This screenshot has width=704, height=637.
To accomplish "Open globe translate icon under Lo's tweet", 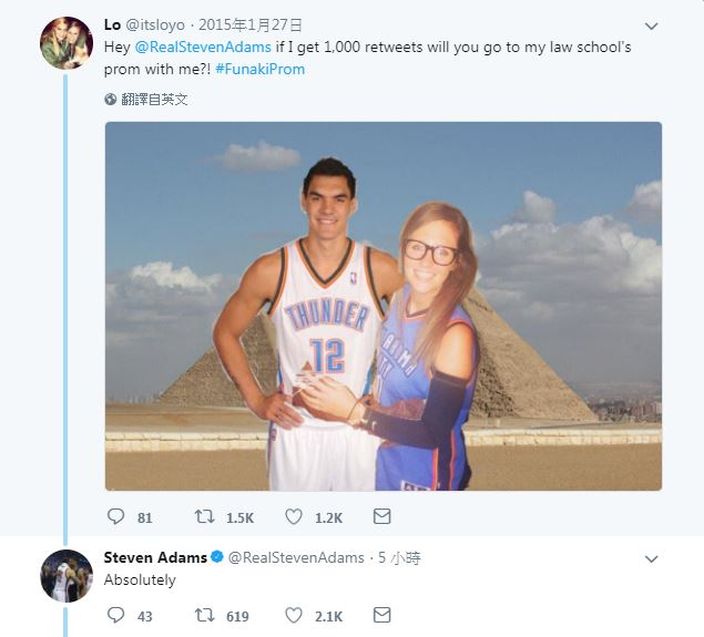I will coord(110,99).
